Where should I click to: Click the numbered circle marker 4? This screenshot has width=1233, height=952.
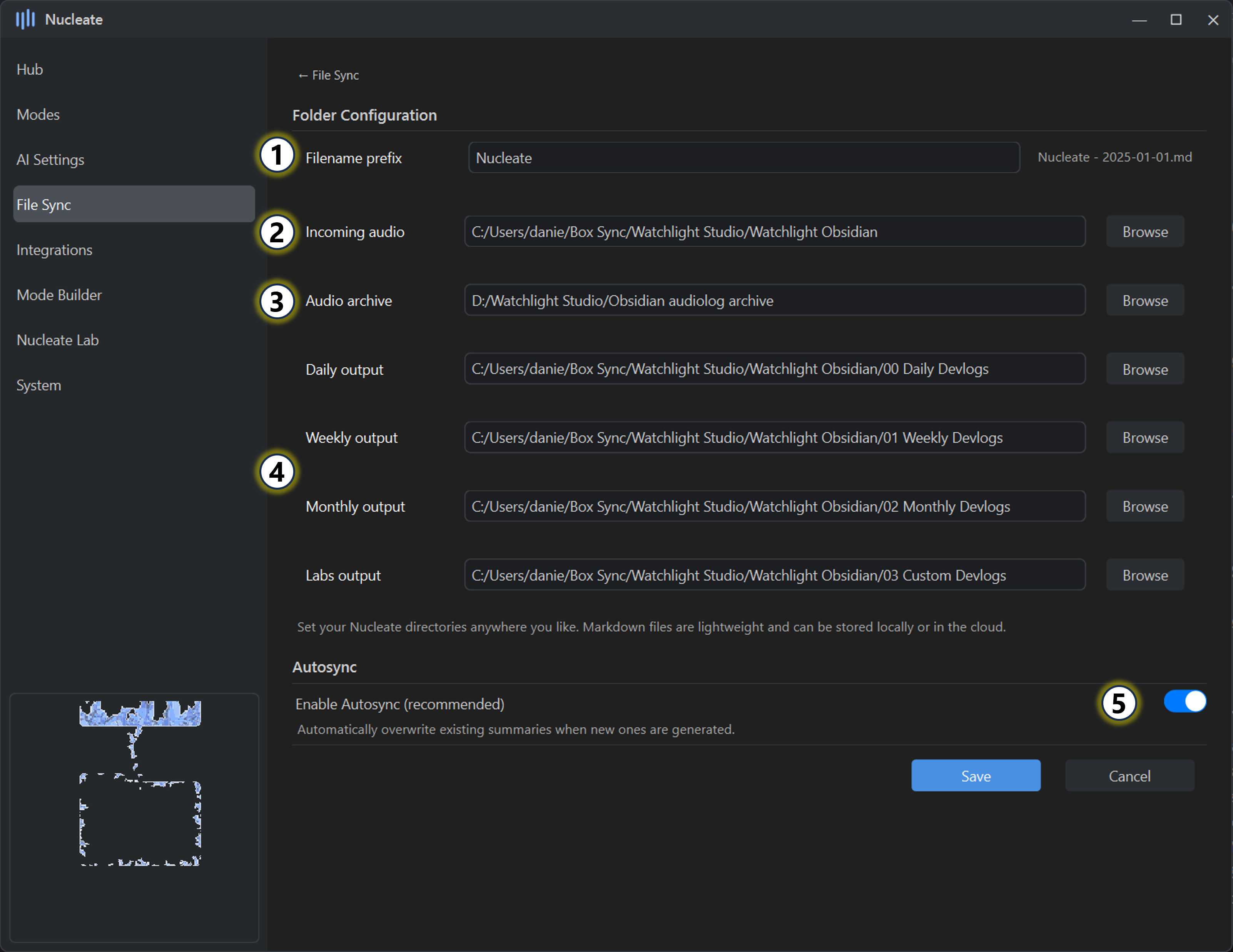click(x=277, y=472)
